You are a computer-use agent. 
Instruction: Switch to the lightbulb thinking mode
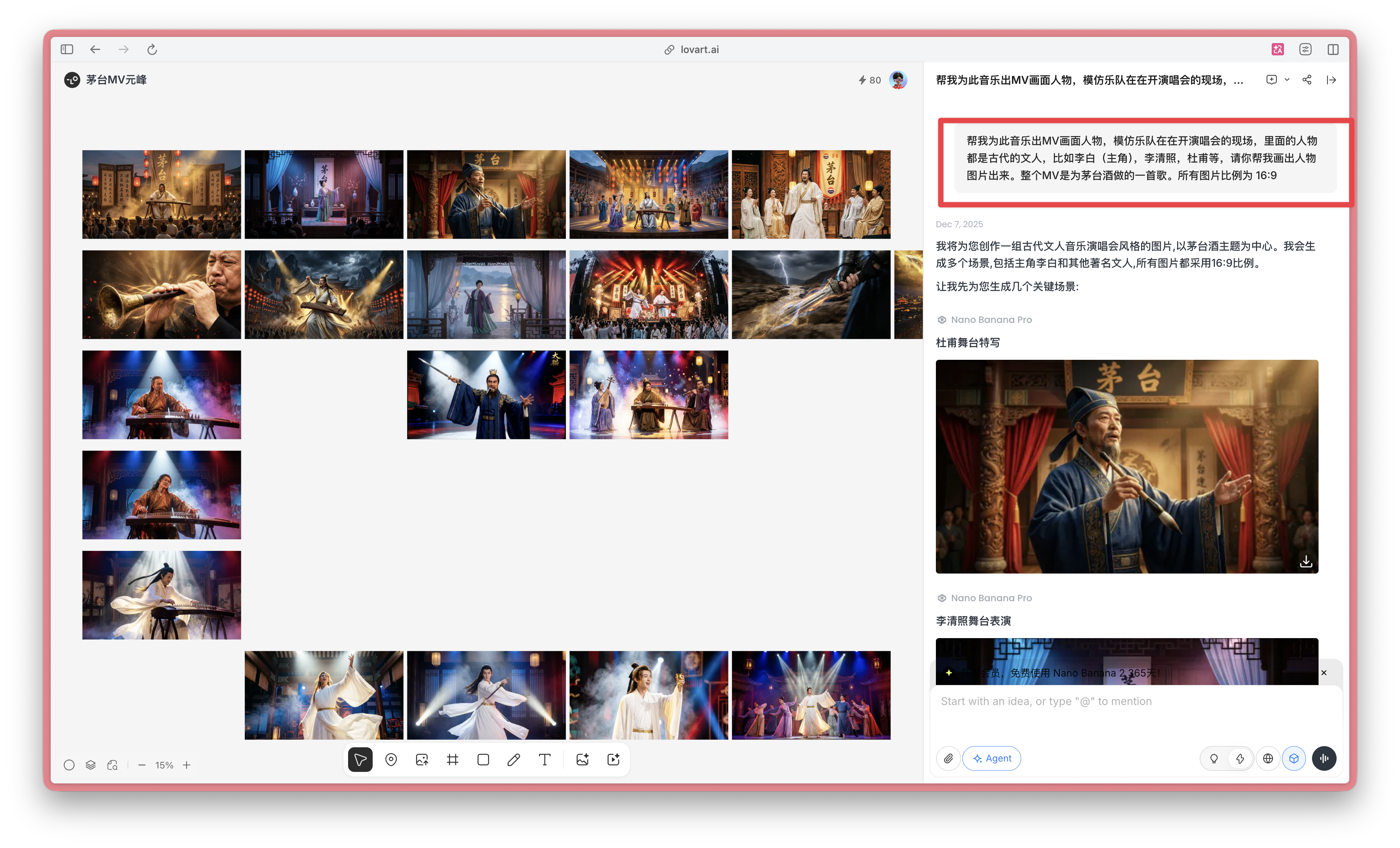tap(1214, 758)
